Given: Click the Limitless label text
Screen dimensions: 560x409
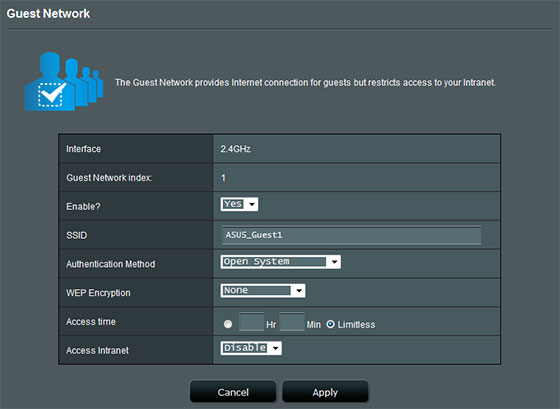Looking at the screenshot, I should click(356, 325).
